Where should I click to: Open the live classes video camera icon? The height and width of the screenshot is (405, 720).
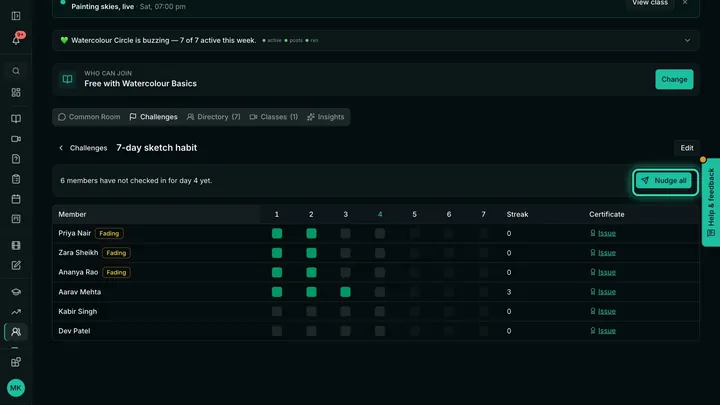click(x=16, y=139)
